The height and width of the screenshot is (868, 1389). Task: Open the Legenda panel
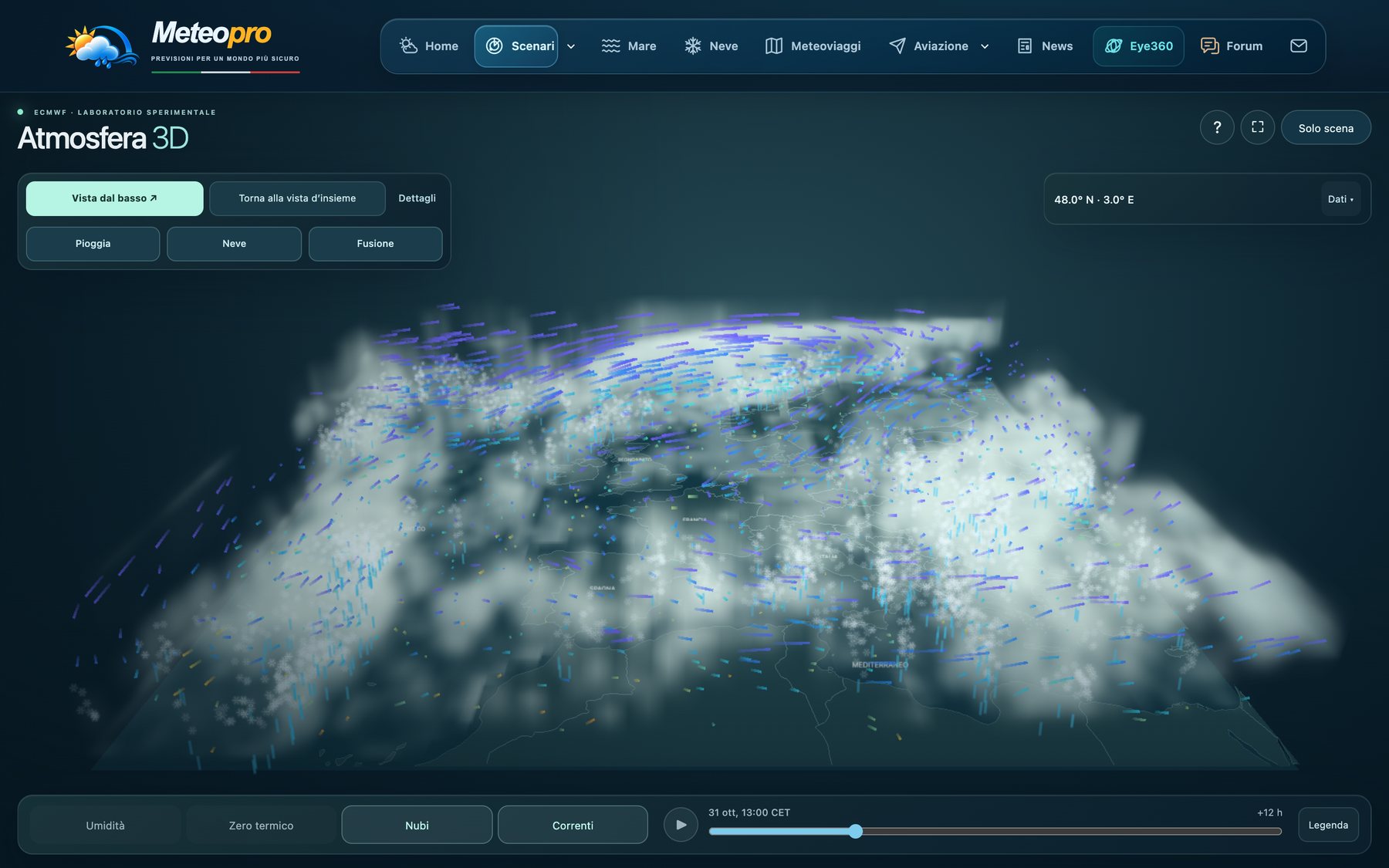pos(1328,825)
